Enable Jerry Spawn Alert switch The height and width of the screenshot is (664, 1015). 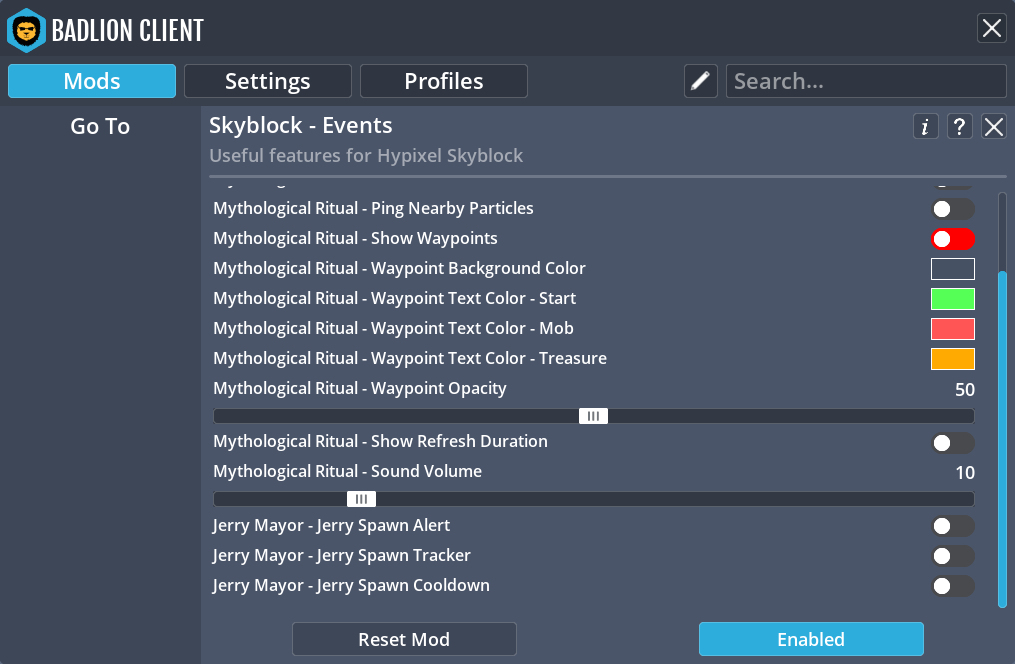(953, 526)
